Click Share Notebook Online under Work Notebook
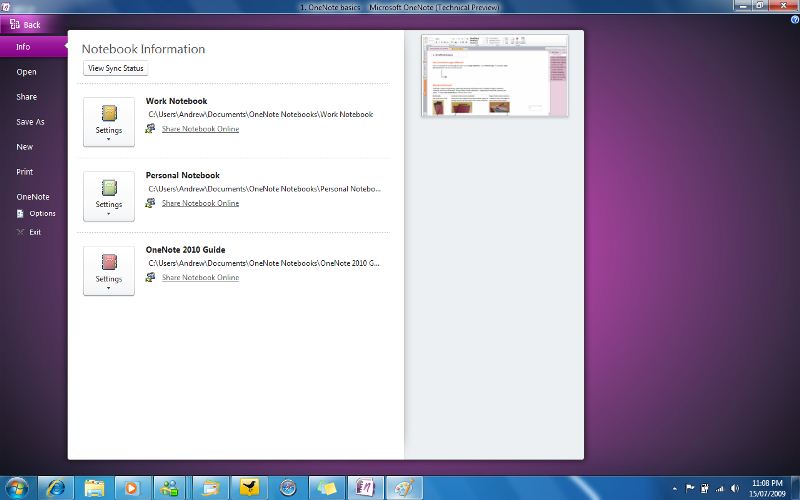This screenshot has height=500, width=800. coord(201,129)
